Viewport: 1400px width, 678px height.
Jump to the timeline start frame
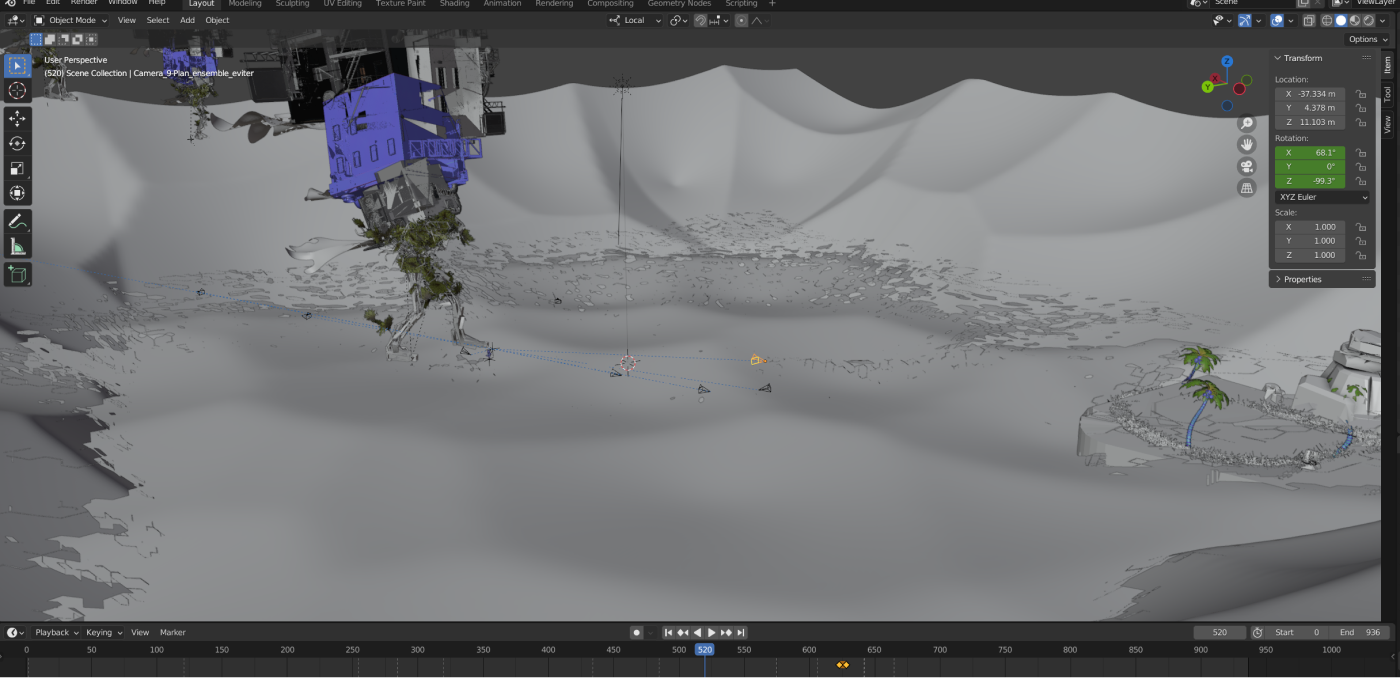669,632
